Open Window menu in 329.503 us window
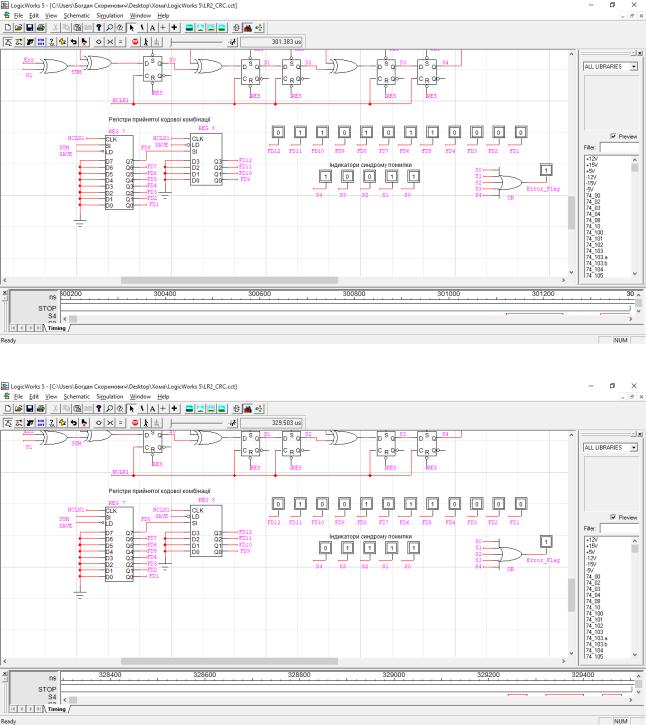 click(140, 397)
